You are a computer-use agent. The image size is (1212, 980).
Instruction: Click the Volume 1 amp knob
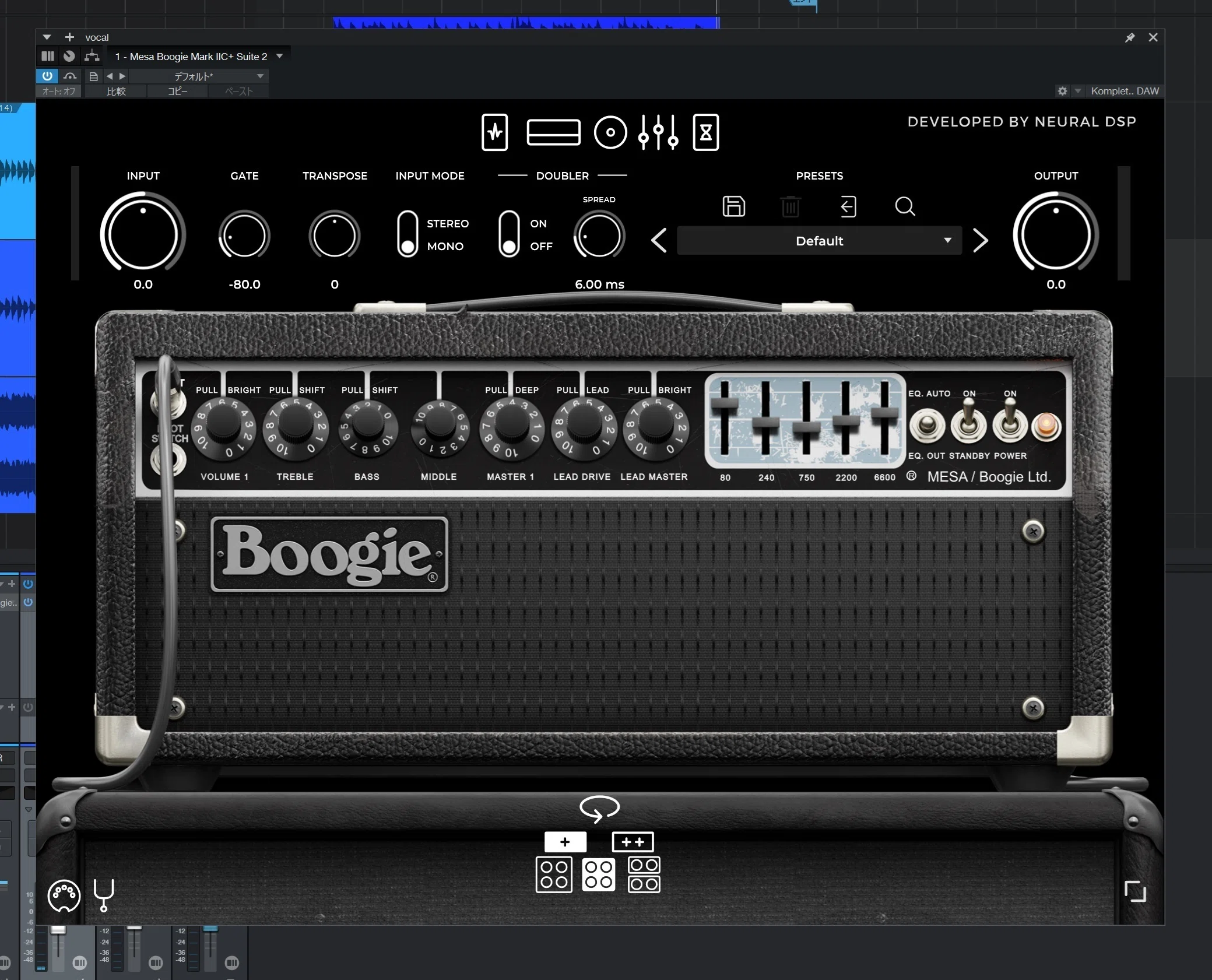[224, 429]
